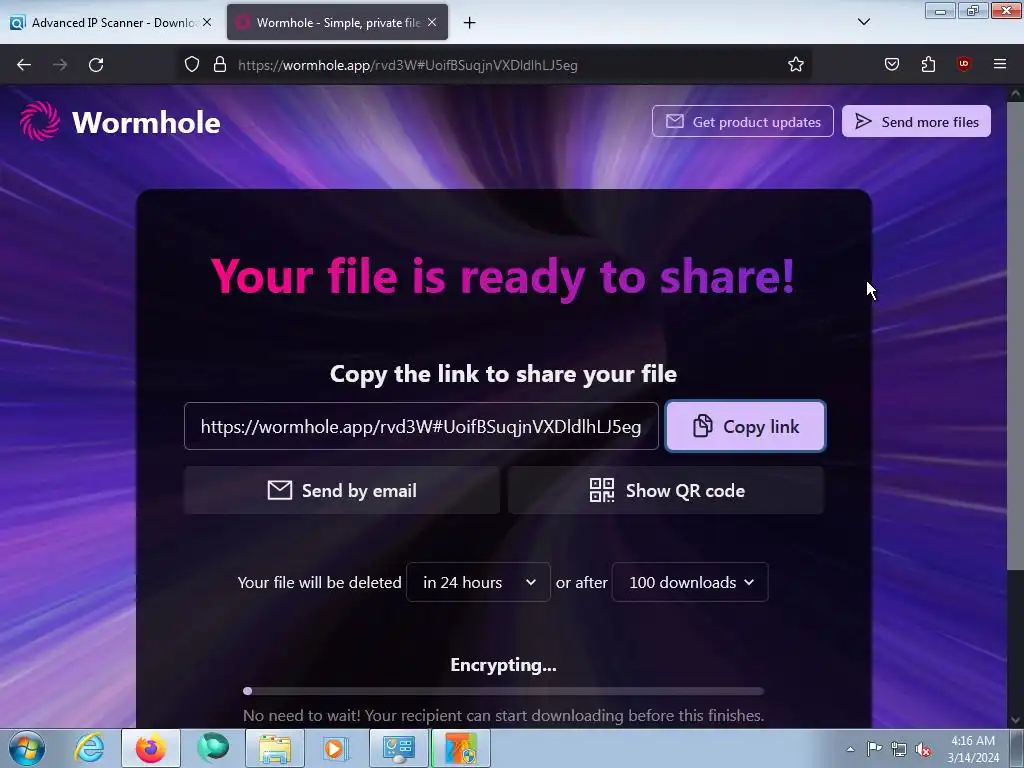Click the browser address bar URL
The image size is (1024, 768).
(408, 65)
